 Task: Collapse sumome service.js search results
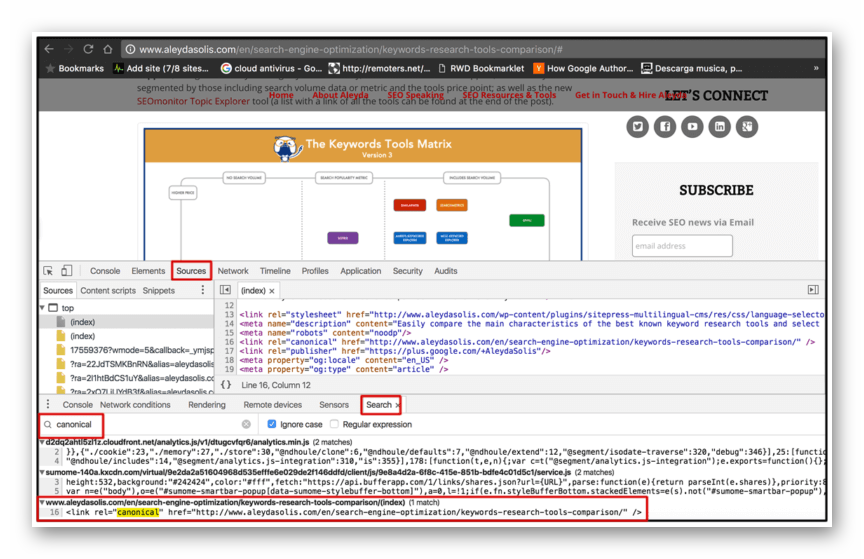pyautogui.click(x=42, y=472)
